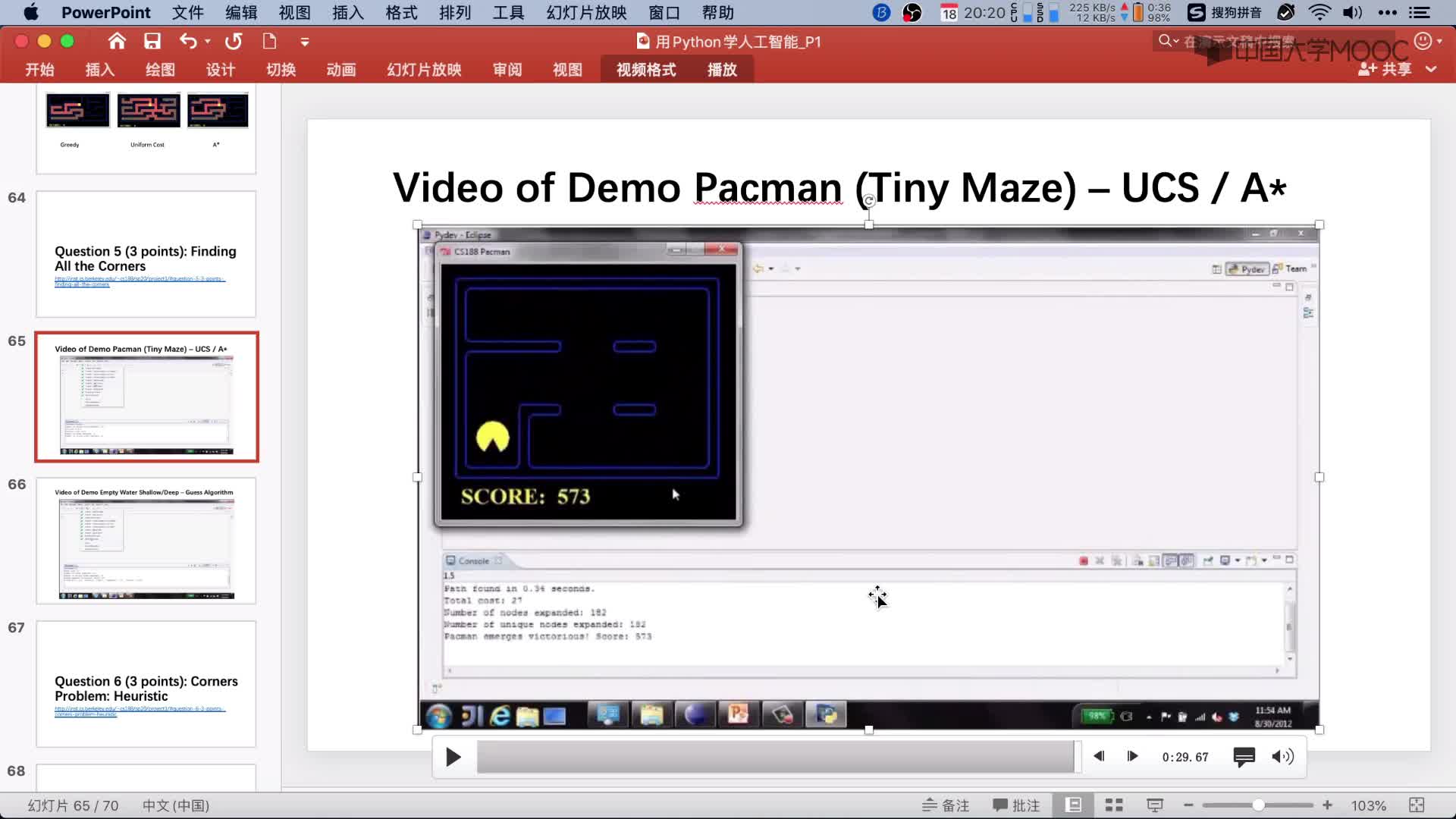Open the 编辑 menu in menu bar

point(241,13)
